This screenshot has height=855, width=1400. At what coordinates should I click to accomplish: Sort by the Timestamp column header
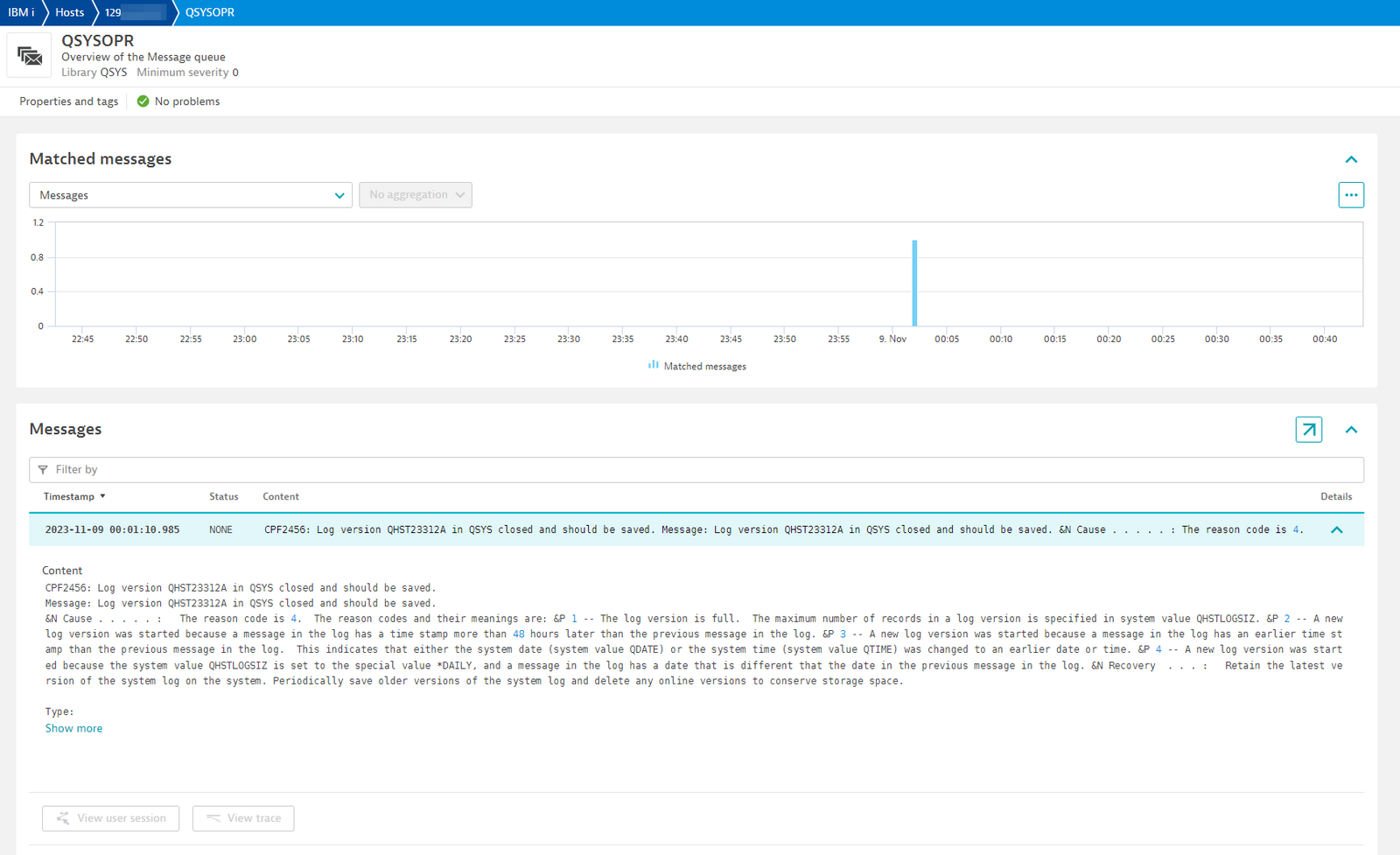(x=74, y=497)
